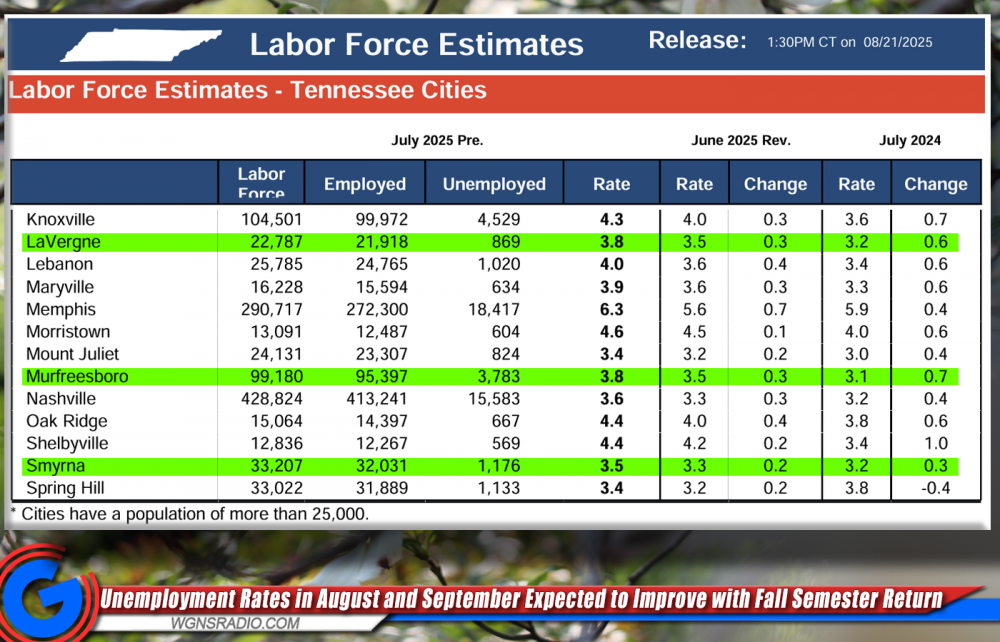Click Memphis unemployment rate 6.3
The width and height of the screenshot is (1000, 642).
pyautogui.click(x=611, y=309)
